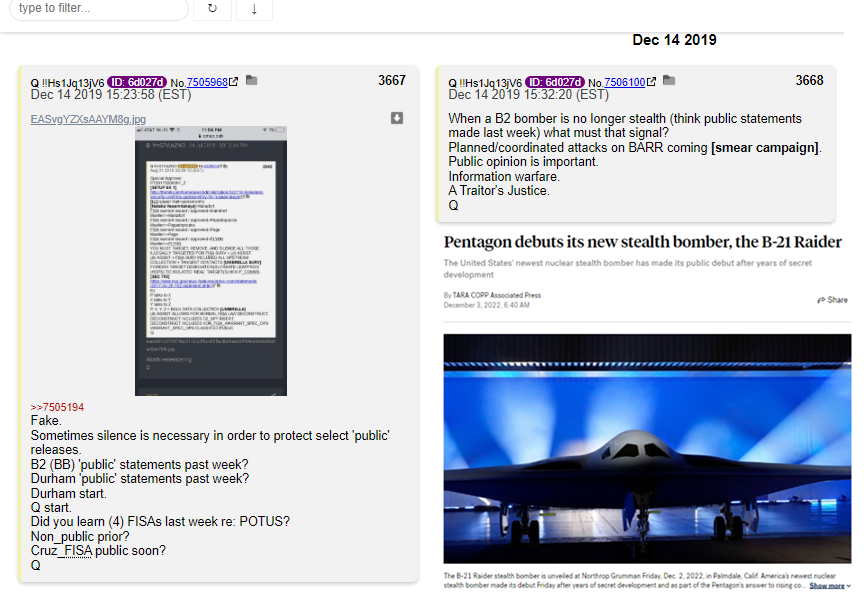Click 'Information warfare.' line in post 3668

coord(504,176)
